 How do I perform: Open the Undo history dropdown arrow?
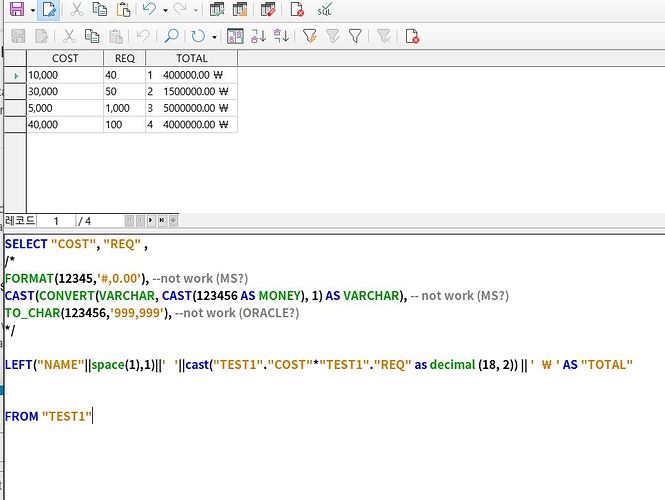tap(165, 10)
